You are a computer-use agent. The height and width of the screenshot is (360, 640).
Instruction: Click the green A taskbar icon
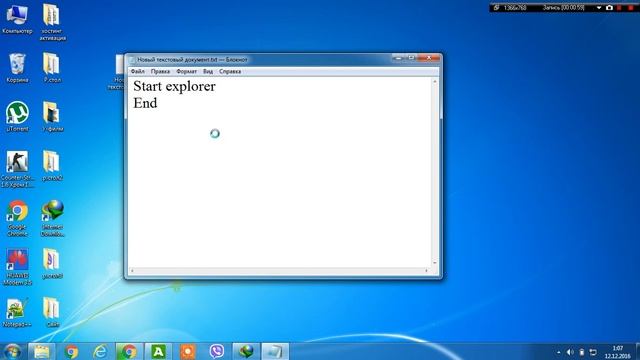pyautogui.click(x=158, y=351)
